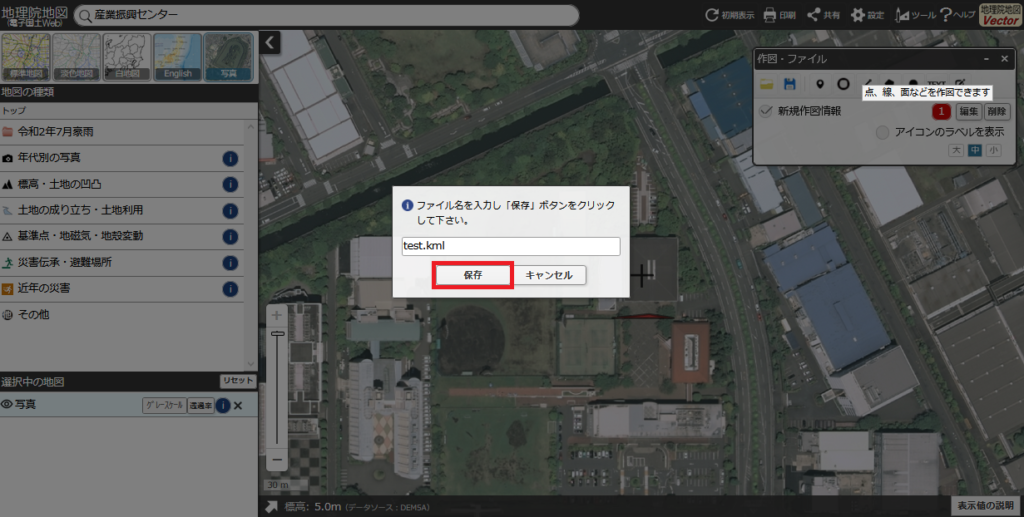Viewport: 1024px width, 517px height.
Task: Choose 大 label size
Action: click(955, 150)
